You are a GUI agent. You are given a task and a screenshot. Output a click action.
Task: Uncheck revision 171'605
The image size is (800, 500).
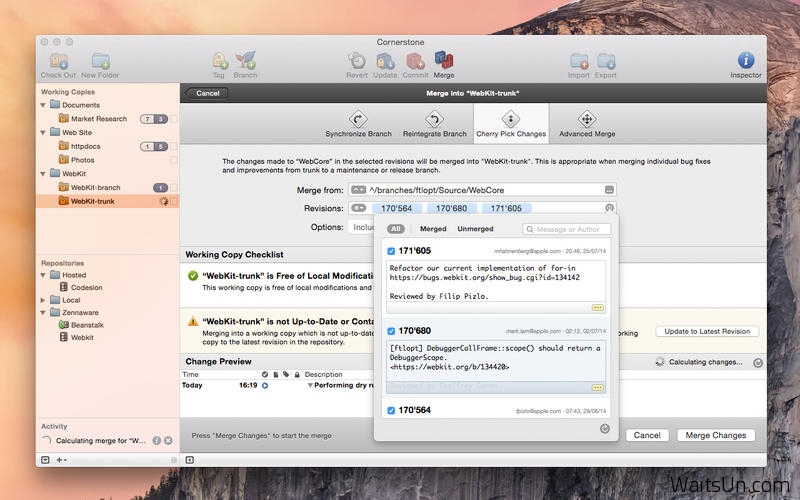391,251
